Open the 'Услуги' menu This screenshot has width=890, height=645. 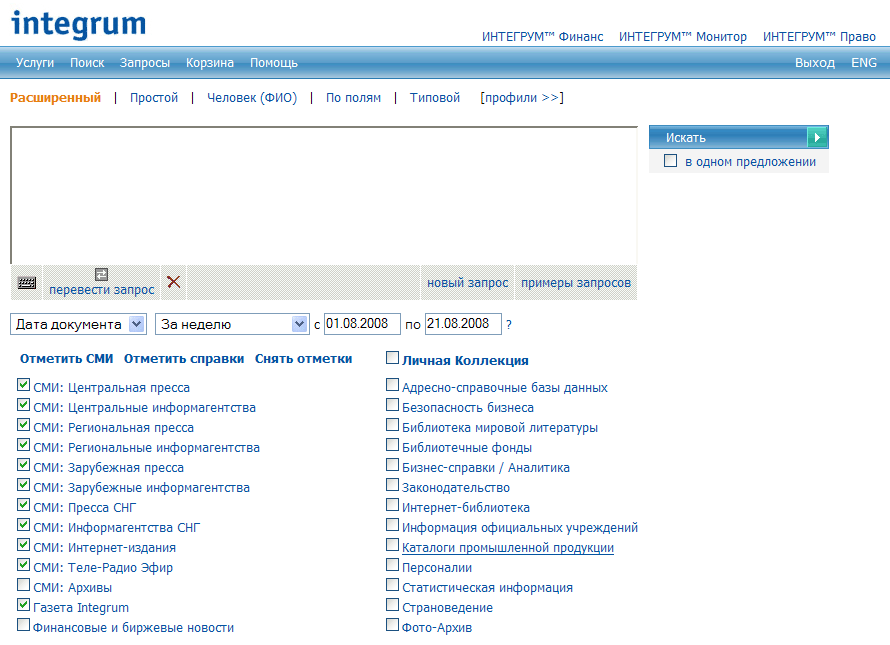pos(35,63)
